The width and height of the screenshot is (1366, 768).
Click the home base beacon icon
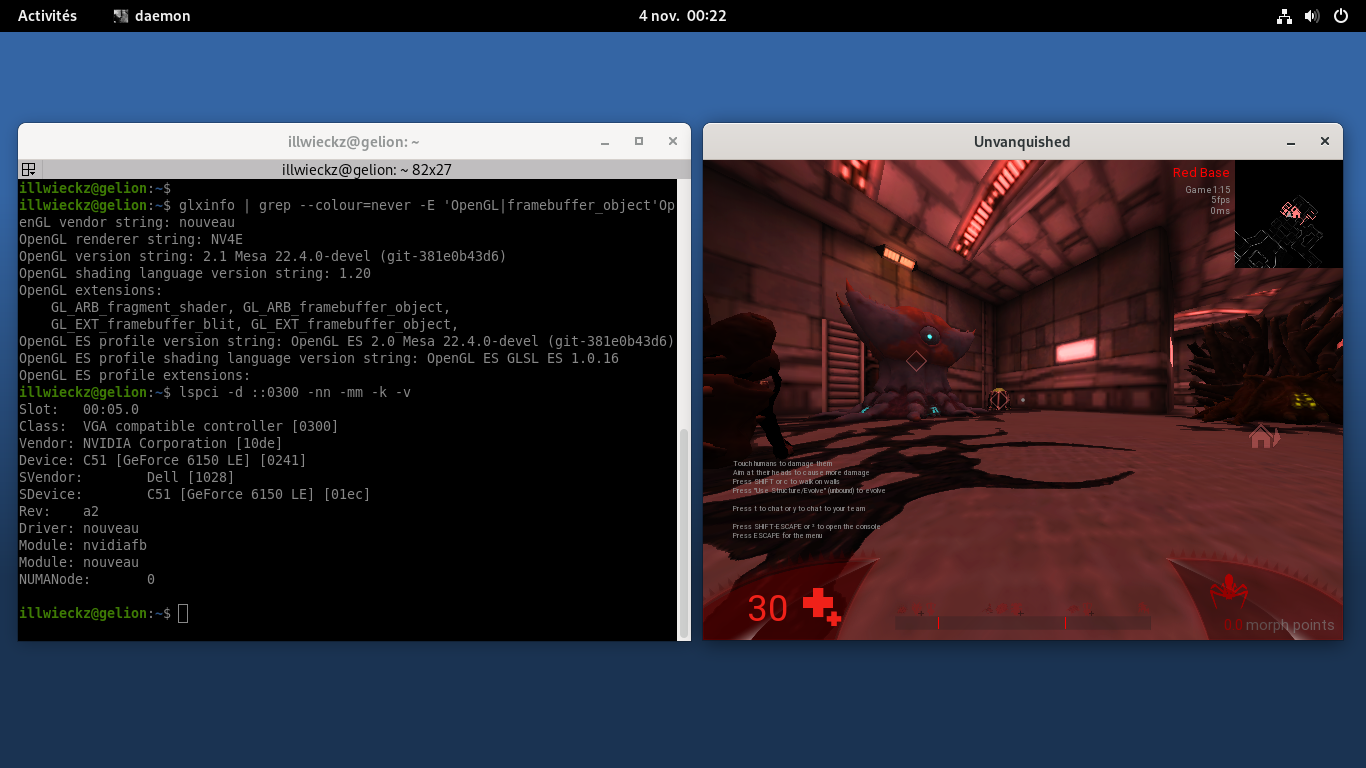coord(1264,437)
